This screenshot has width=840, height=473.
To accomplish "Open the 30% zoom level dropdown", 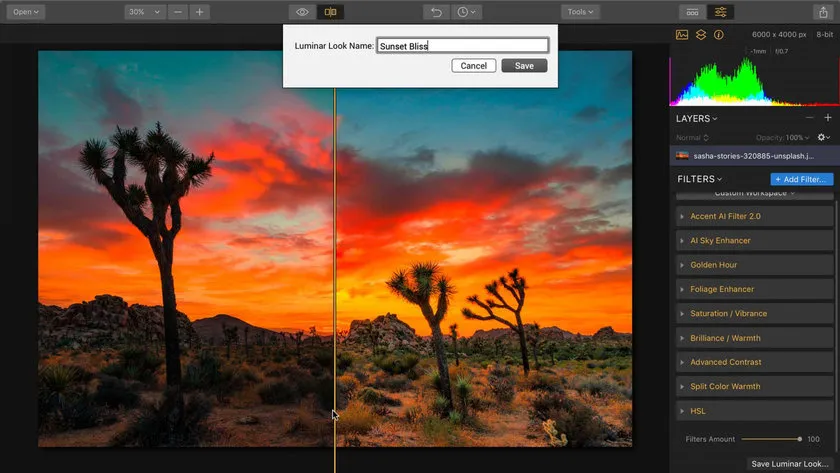I will [143, 12].
